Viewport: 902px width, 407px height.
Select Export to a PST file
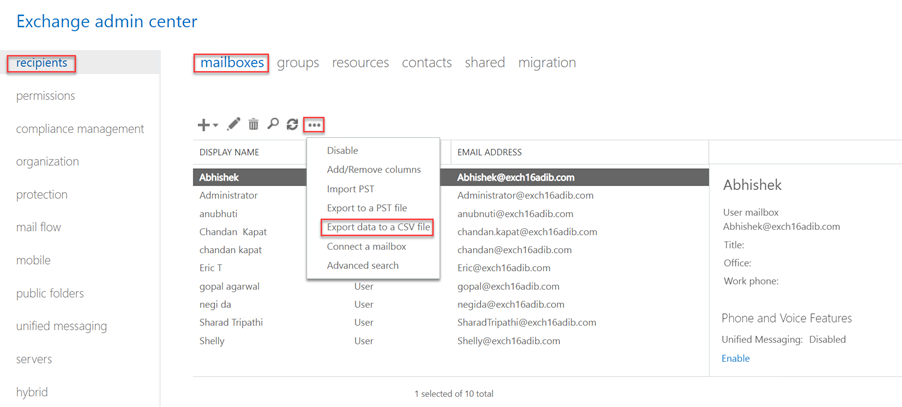point(367,208)
